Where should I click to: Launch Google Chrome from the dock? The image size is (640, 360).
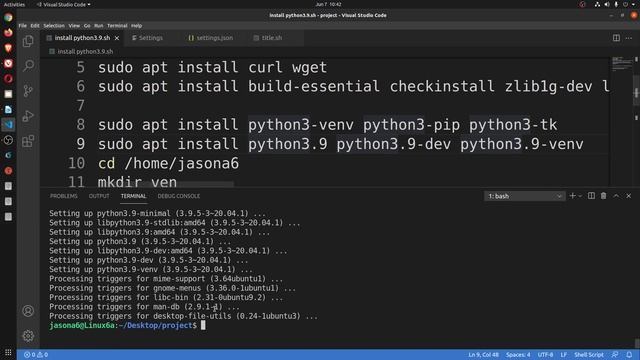click(8, 18)
